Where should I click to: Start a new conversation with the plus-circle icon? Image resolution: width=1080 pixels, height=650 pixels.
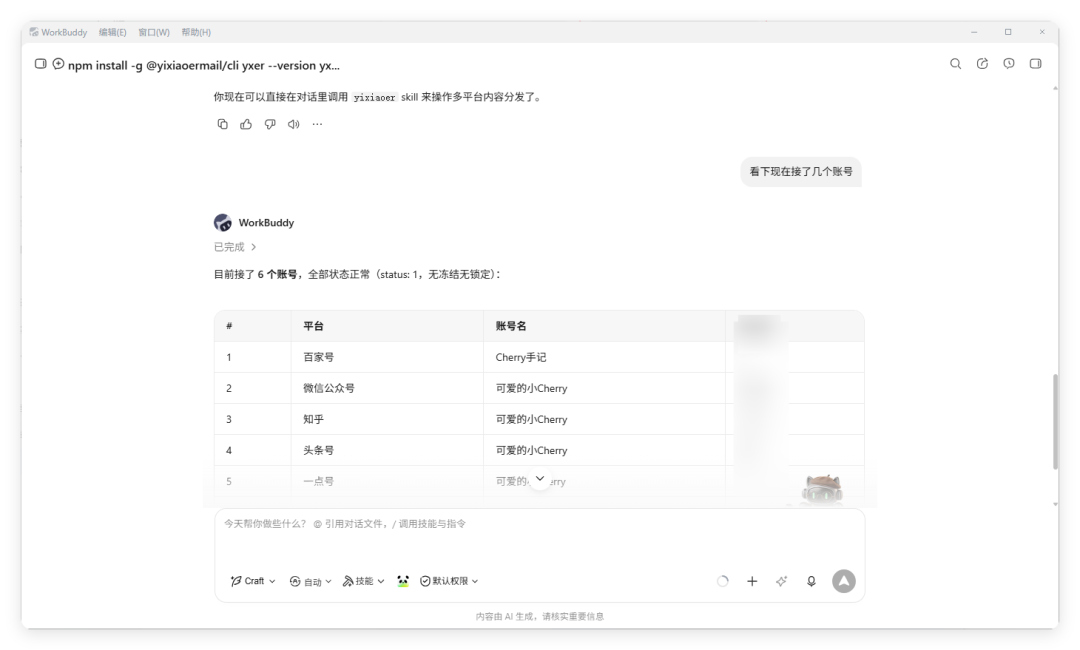tap(59, 64)
